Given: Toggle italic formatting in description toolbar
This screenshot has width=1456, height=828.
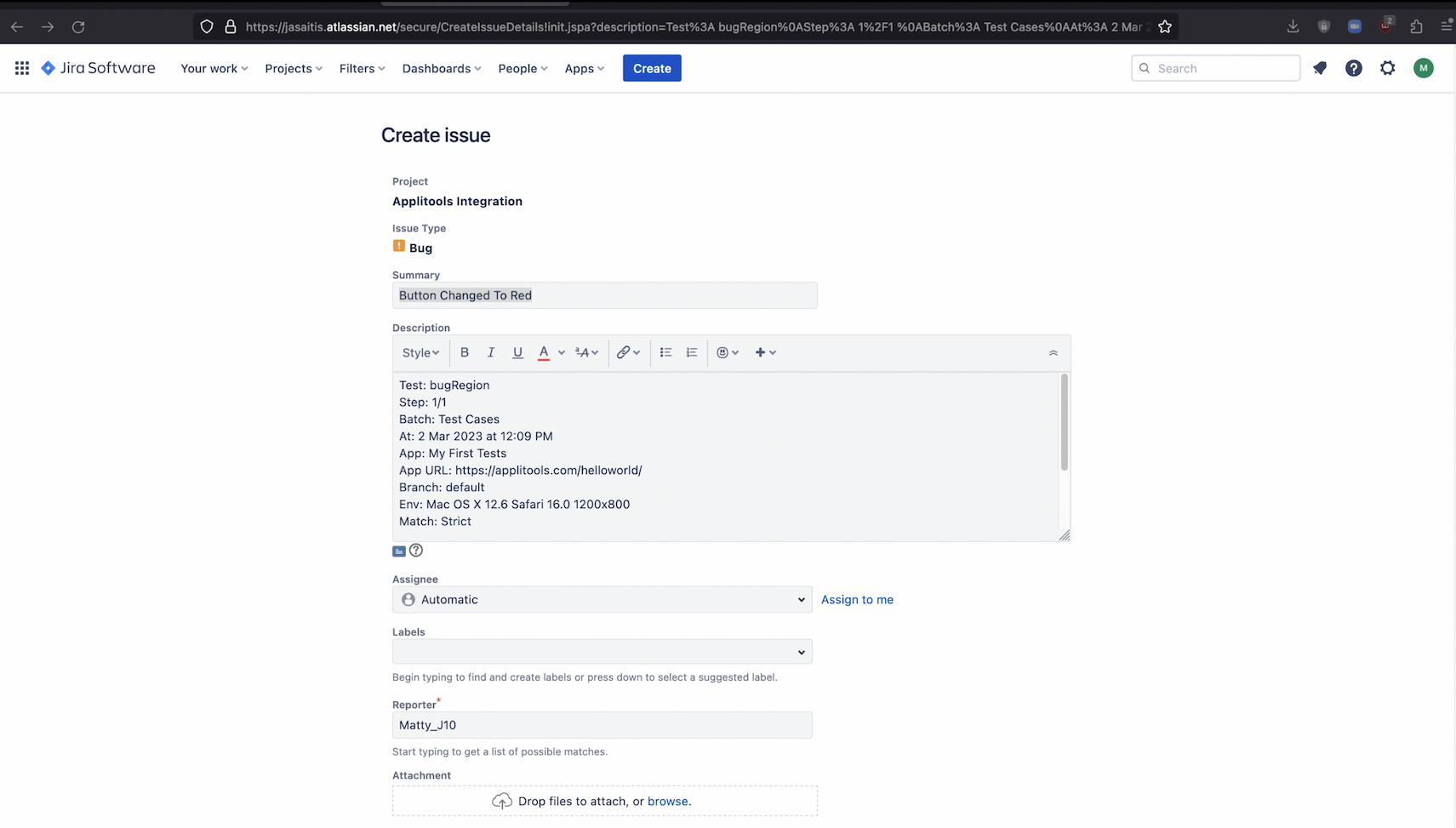Looking at the screenshot, I should tap(491, 352).
